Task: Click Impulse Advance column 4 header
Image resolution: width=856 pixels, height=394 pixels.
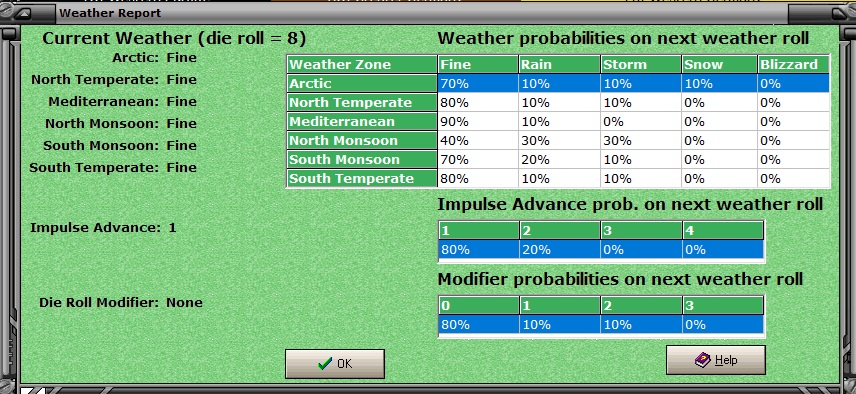Action: (x=723, y=230)
